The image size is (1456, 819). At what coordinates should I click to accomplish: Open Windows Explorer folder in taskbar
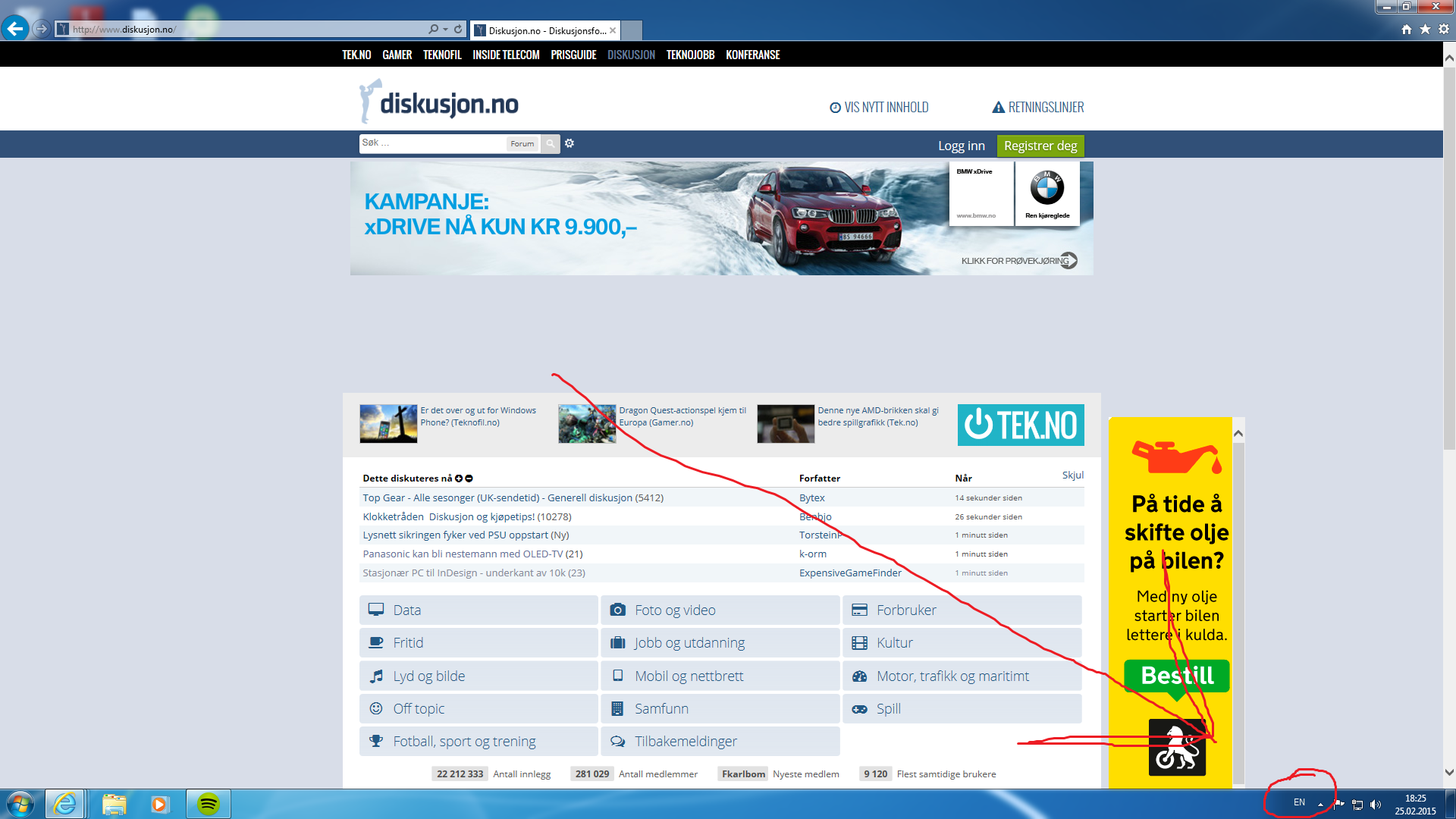click(x=114, y=804)
